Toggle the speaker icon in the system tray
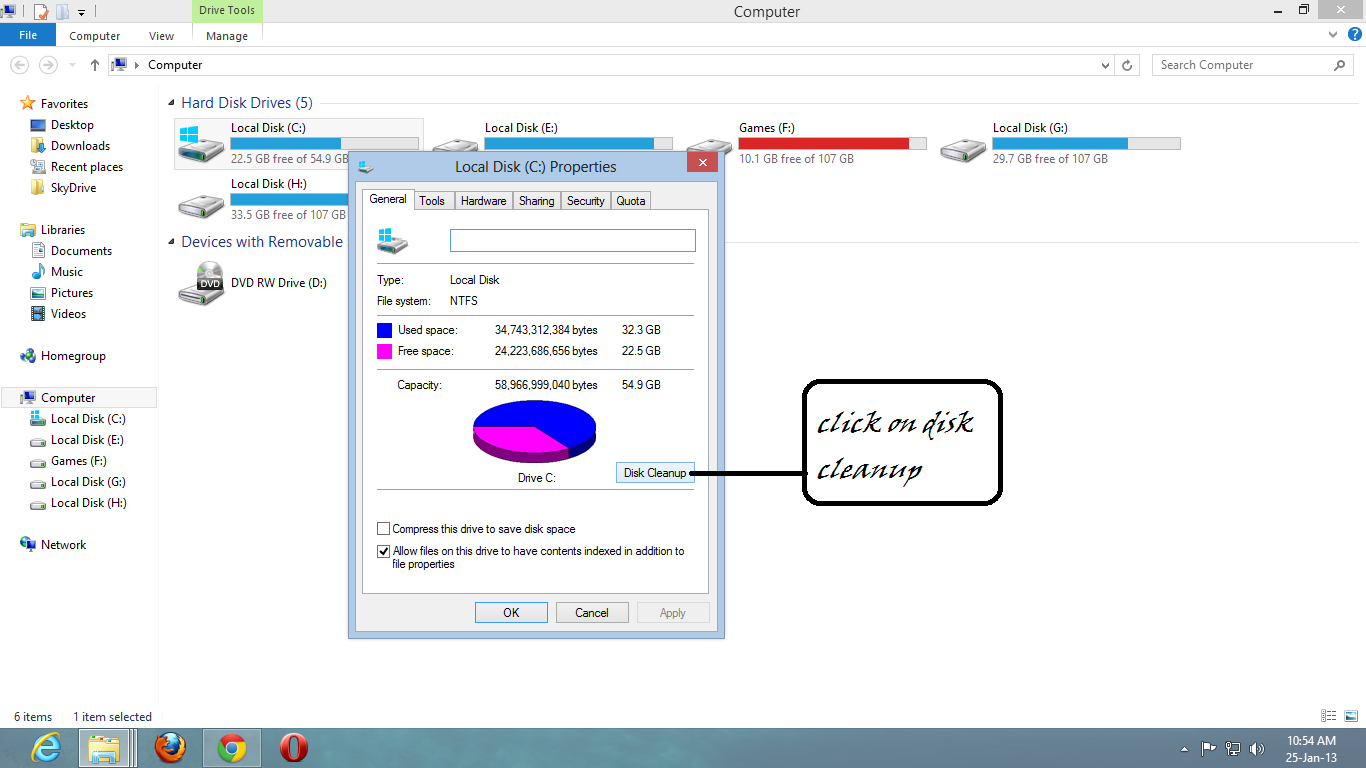 pos(1257,748)
